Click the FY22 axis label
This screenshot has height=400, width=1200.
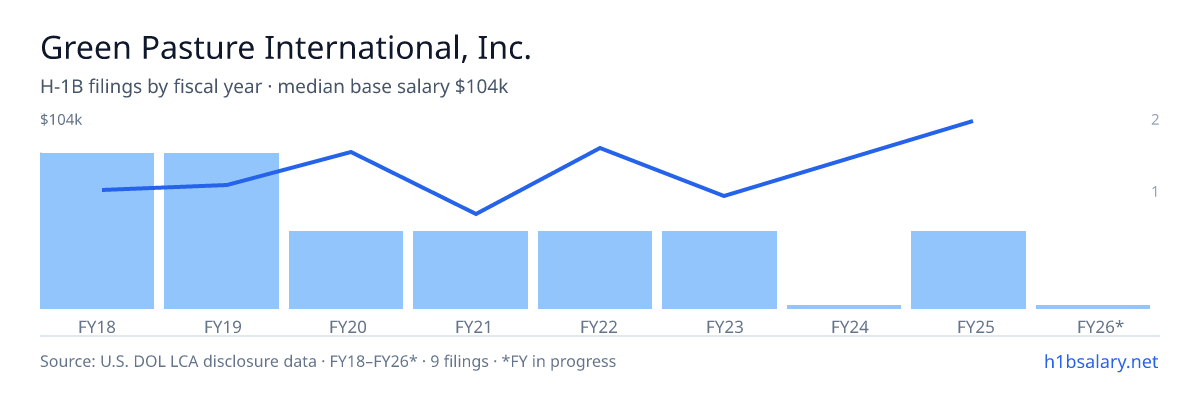595,326
